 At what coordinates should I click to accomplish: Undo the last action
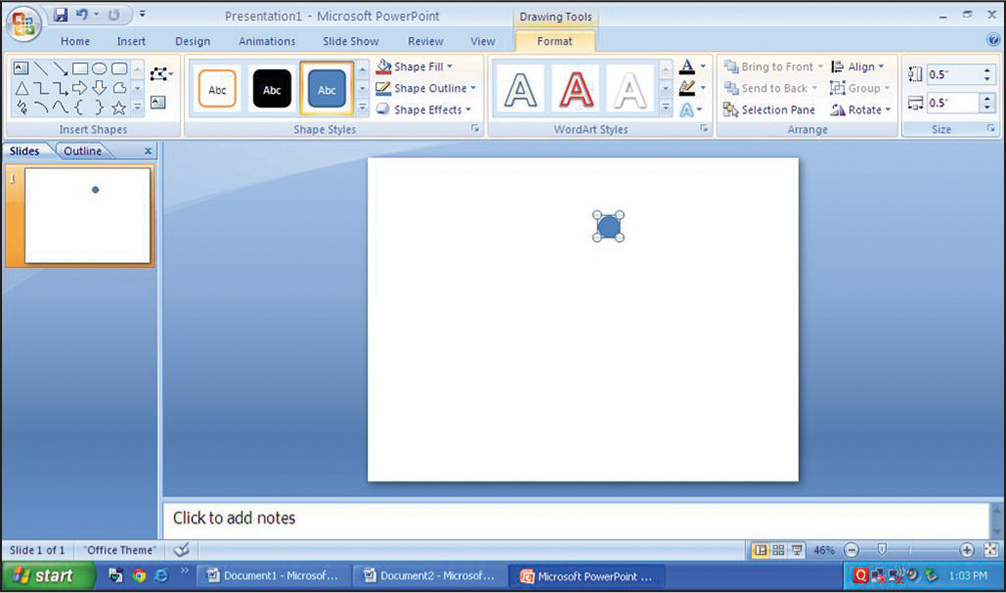(82, 14)
